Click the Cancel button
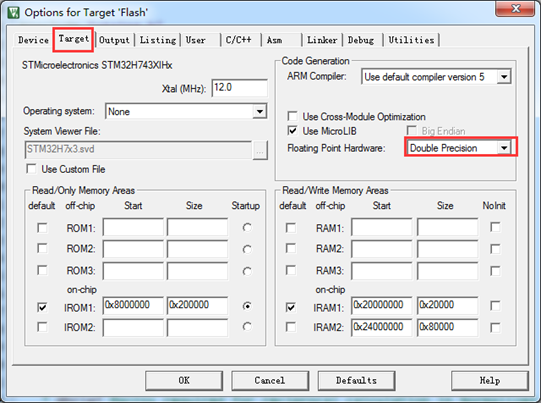541x403 pixels. tap(270, 381)
